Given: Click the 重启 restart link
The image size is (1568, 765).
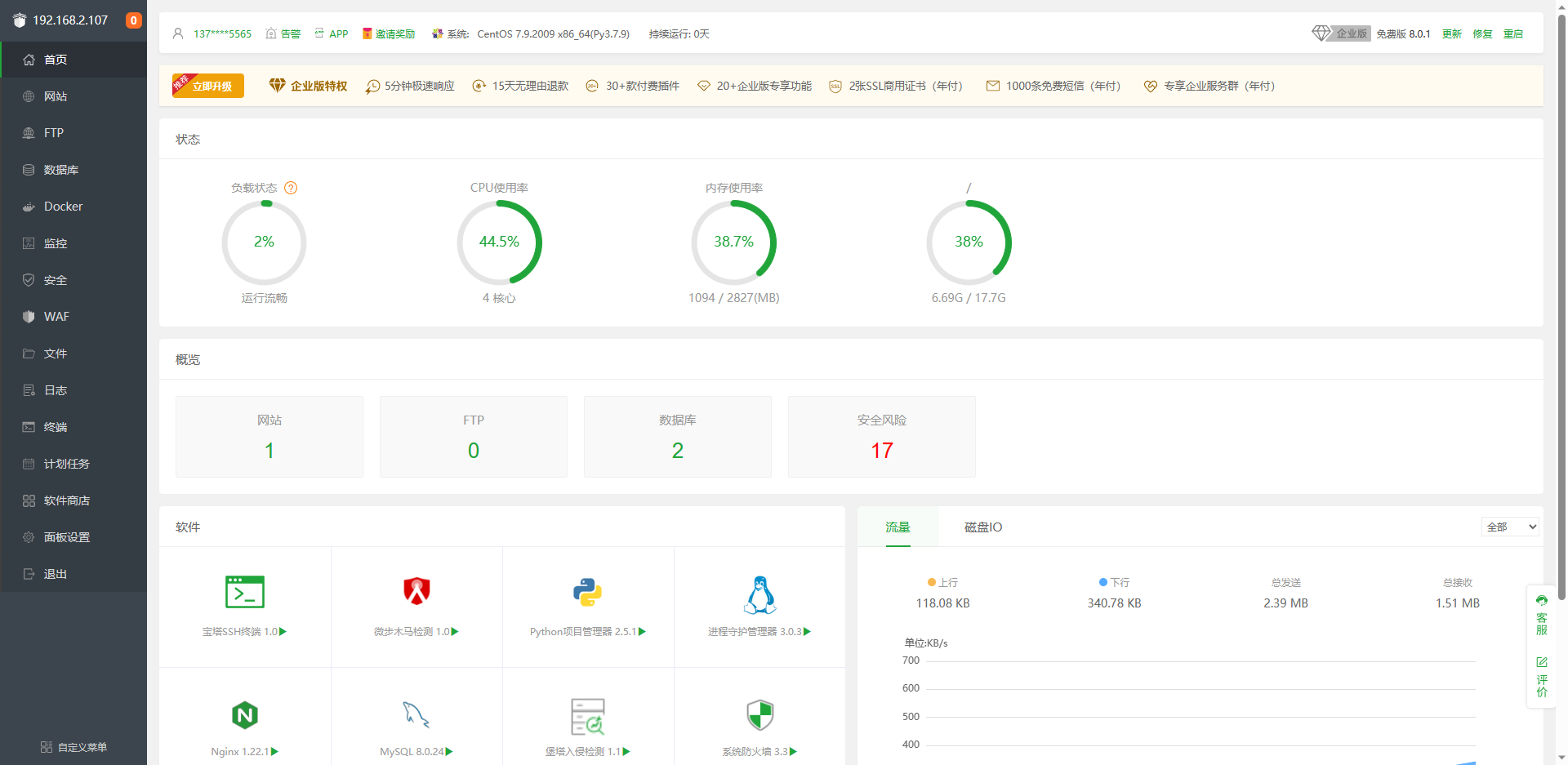Looking at the screenshot, I should [1513, 33].
